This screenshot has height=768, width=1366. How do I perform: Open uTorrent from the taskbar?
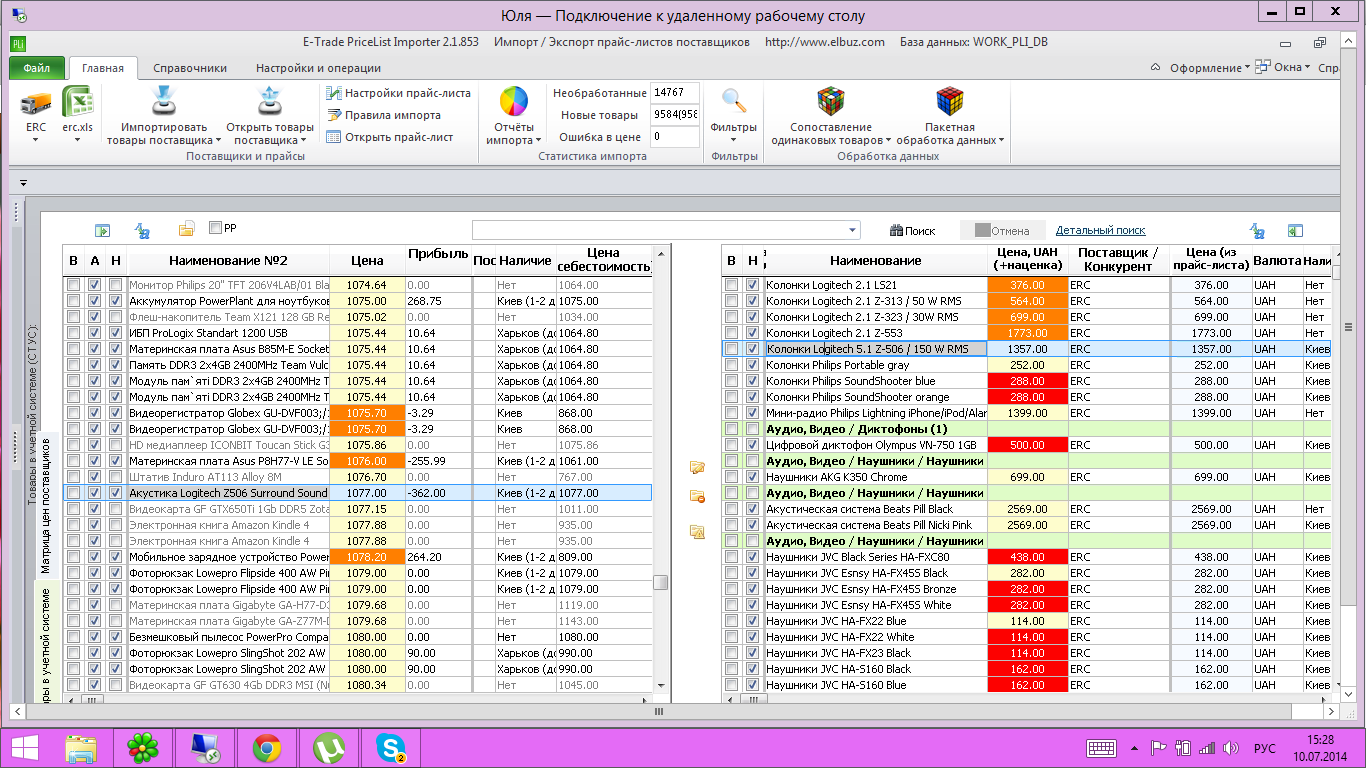328,748
